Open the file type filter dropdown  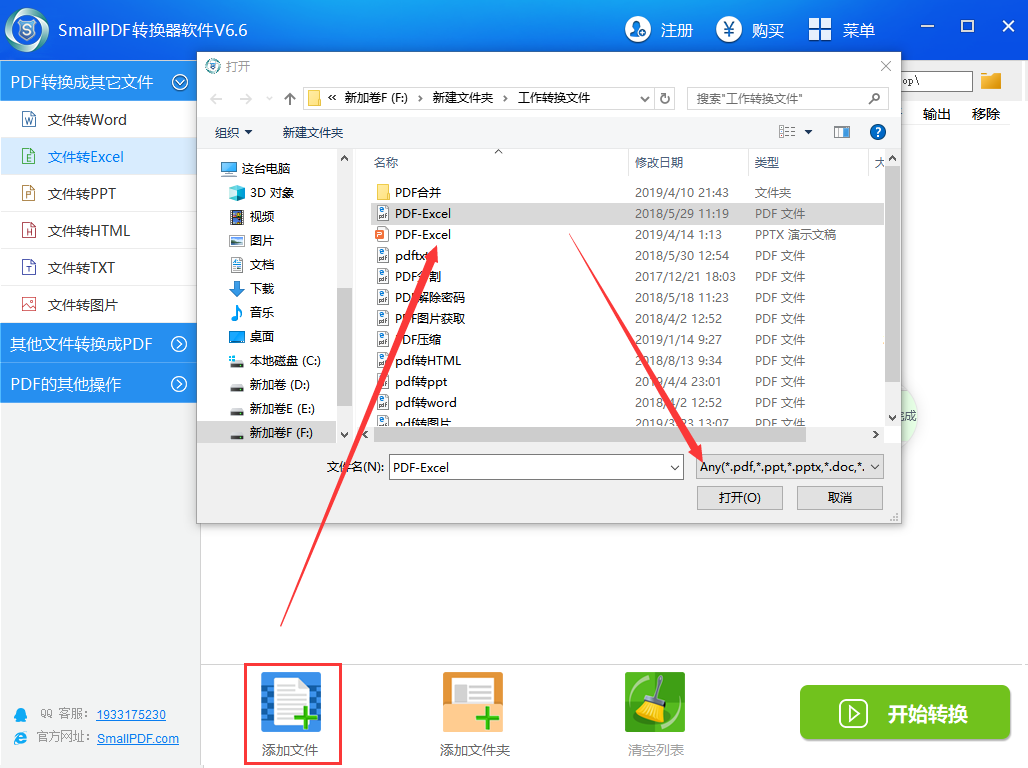pos(789,467)
